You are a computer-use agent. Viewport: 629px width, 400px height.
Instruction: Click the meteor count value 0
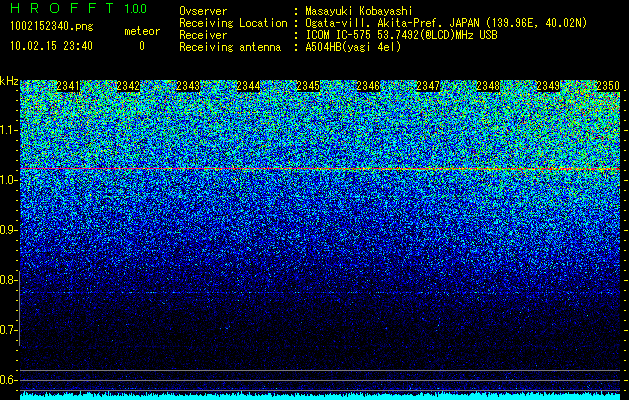pyautogui.click(x=142, y=46)
